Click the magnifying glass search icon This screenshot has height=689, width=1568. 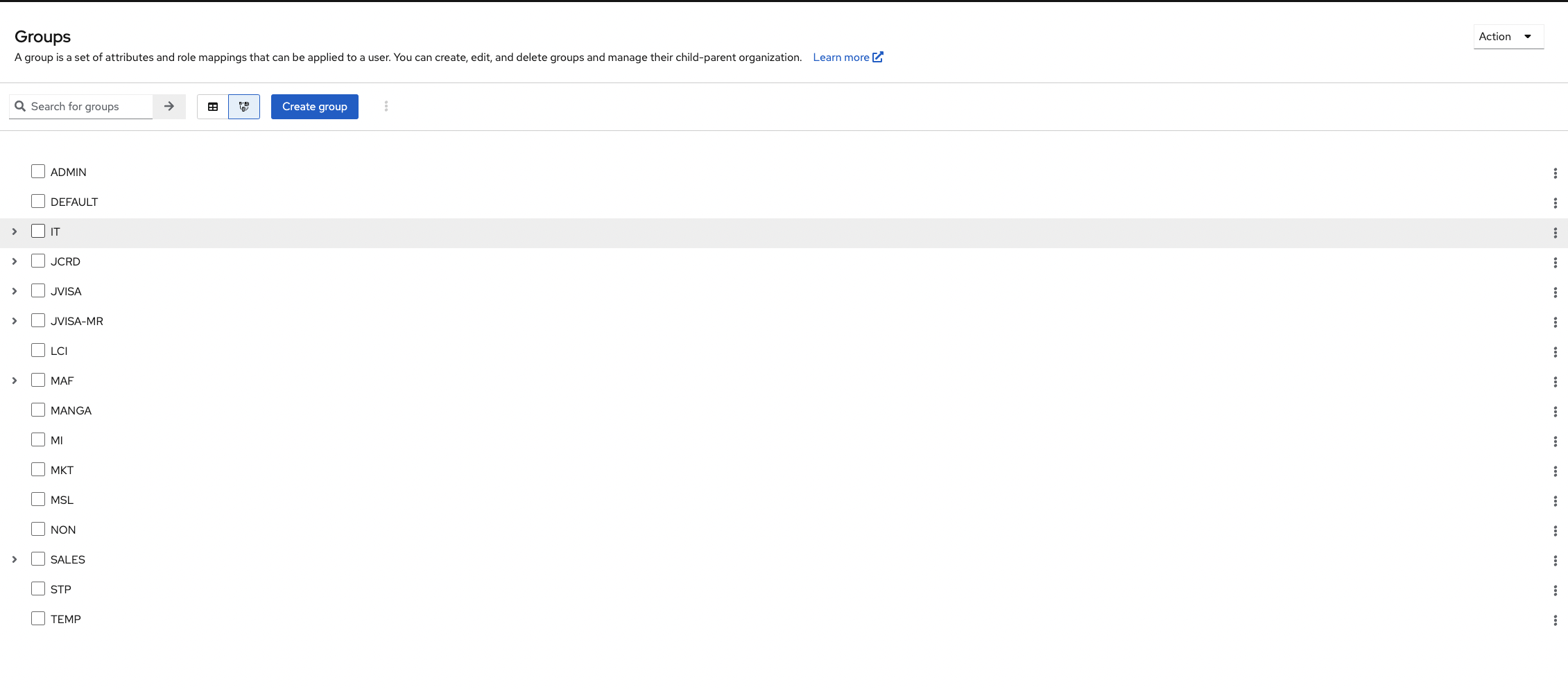click(x=20, y=106)
